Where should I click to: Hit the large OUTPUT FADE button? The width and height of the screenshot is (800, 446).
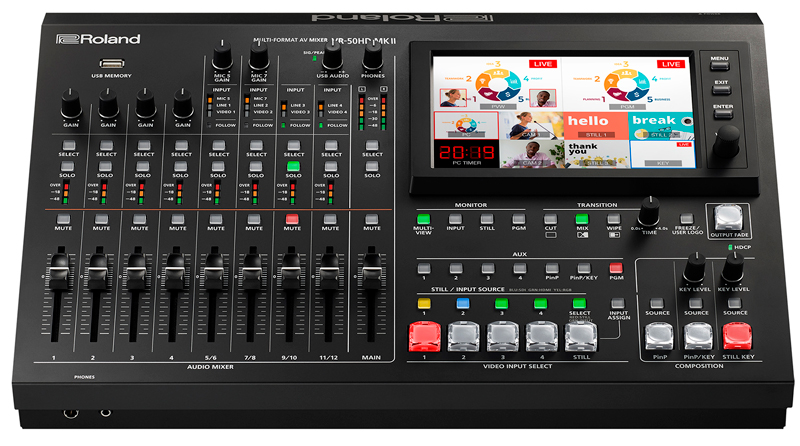coord(729,218)
